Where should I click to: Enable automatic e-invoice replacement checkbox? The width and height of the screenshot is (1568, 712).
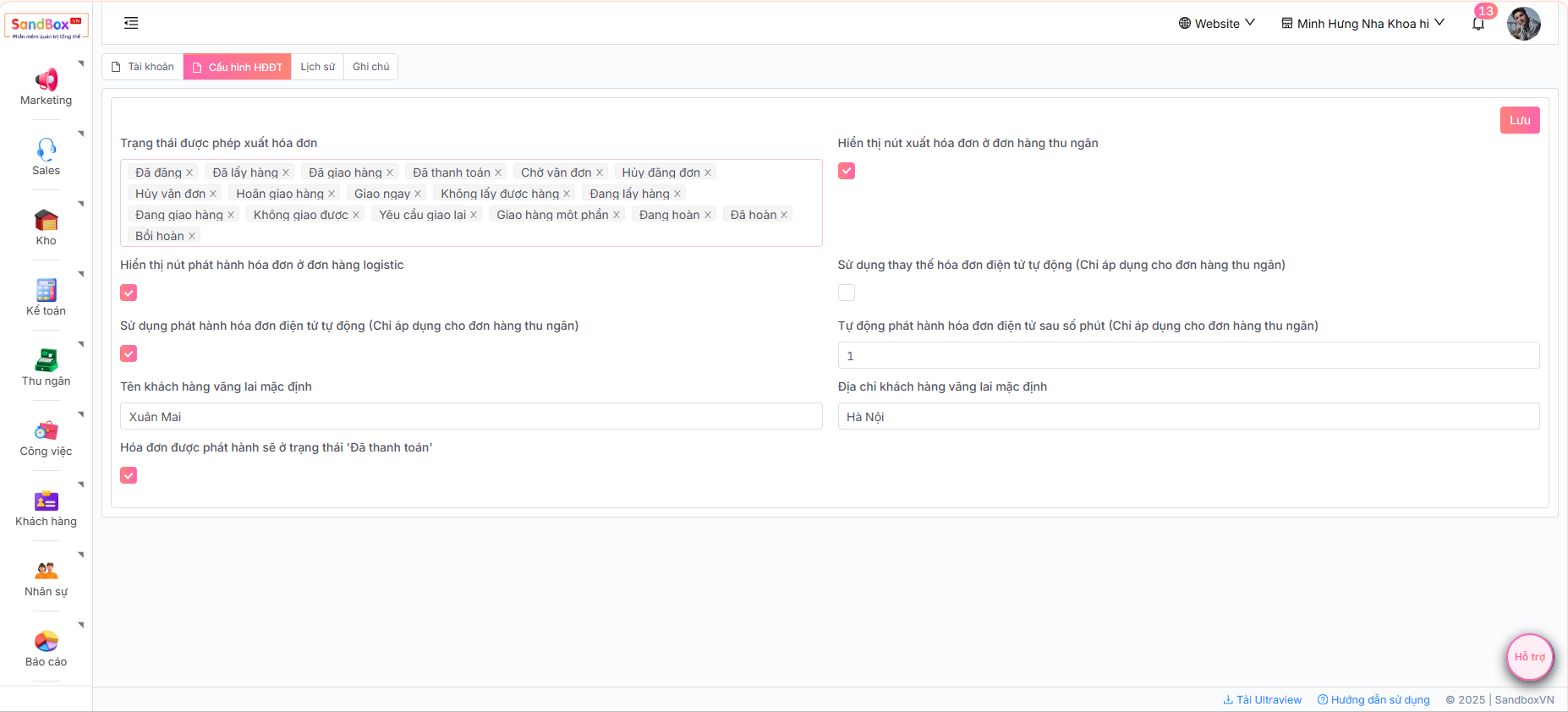tap(847, 293)
